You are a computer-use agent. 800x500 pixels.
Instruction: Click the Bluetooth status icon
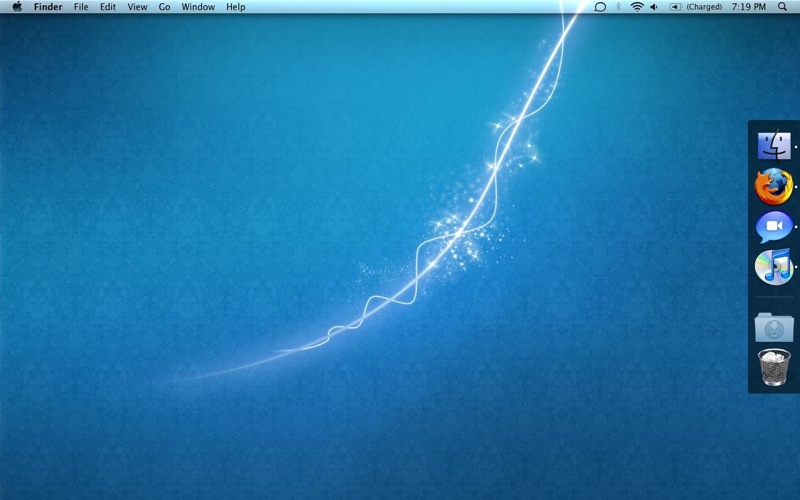[618, 7]
